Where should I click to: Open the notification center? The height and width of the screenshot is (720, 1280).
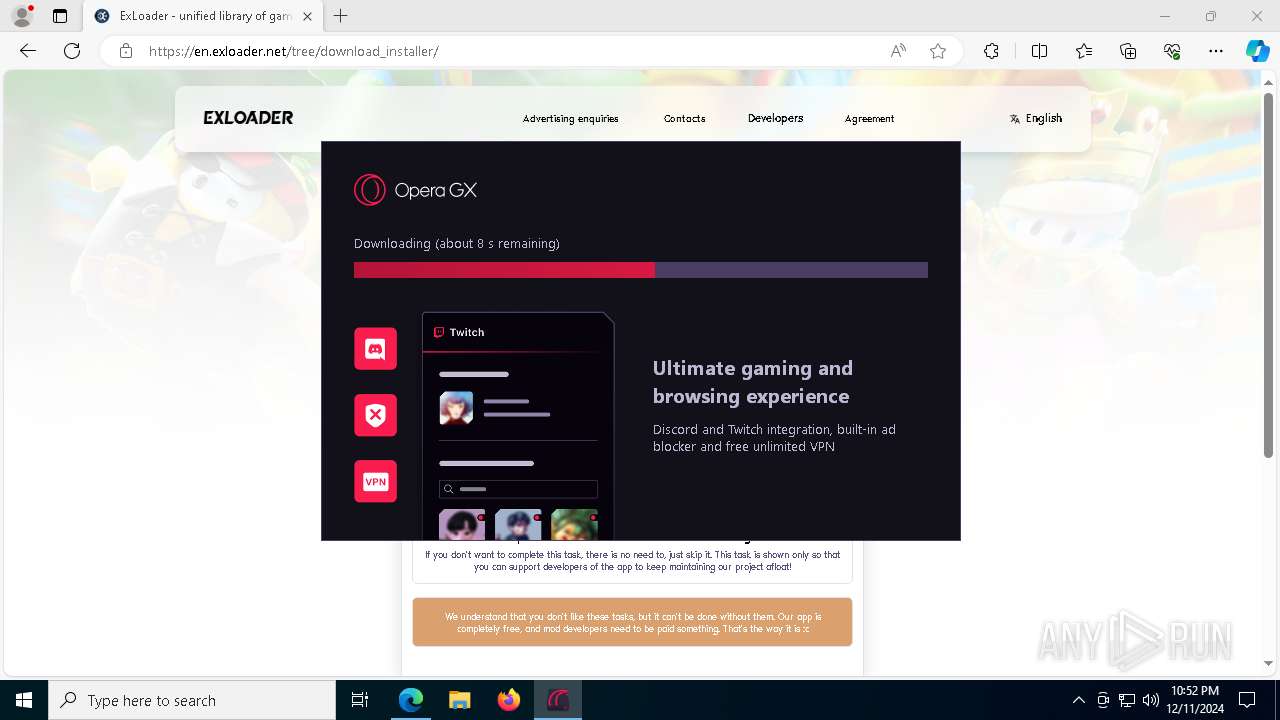coord(1247,700)
